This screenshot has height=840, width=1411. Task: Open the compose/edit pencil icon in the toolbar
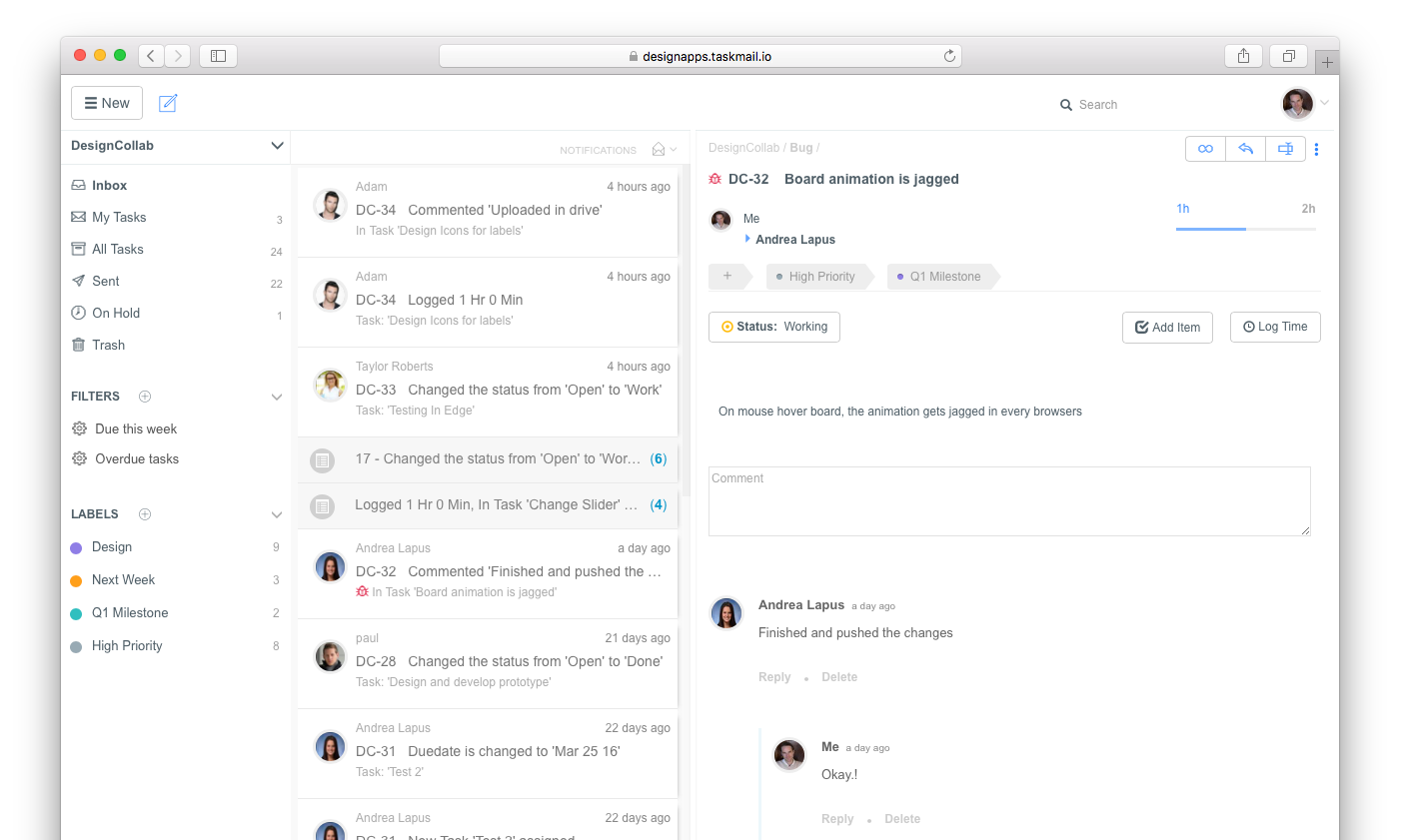pos(168,103)
